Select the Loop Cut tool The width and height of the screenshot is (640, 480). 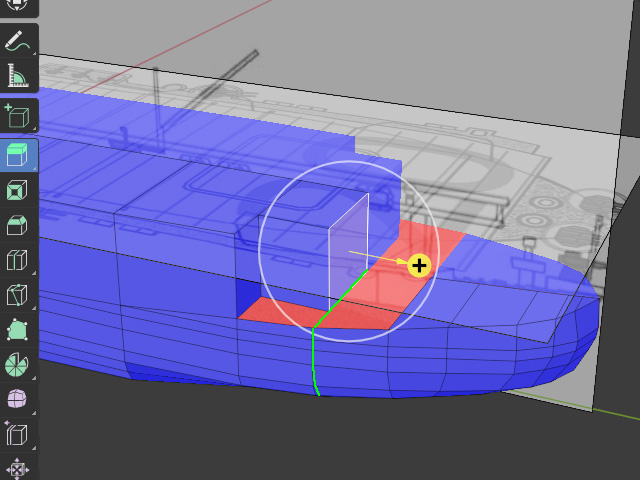point(18,260)
